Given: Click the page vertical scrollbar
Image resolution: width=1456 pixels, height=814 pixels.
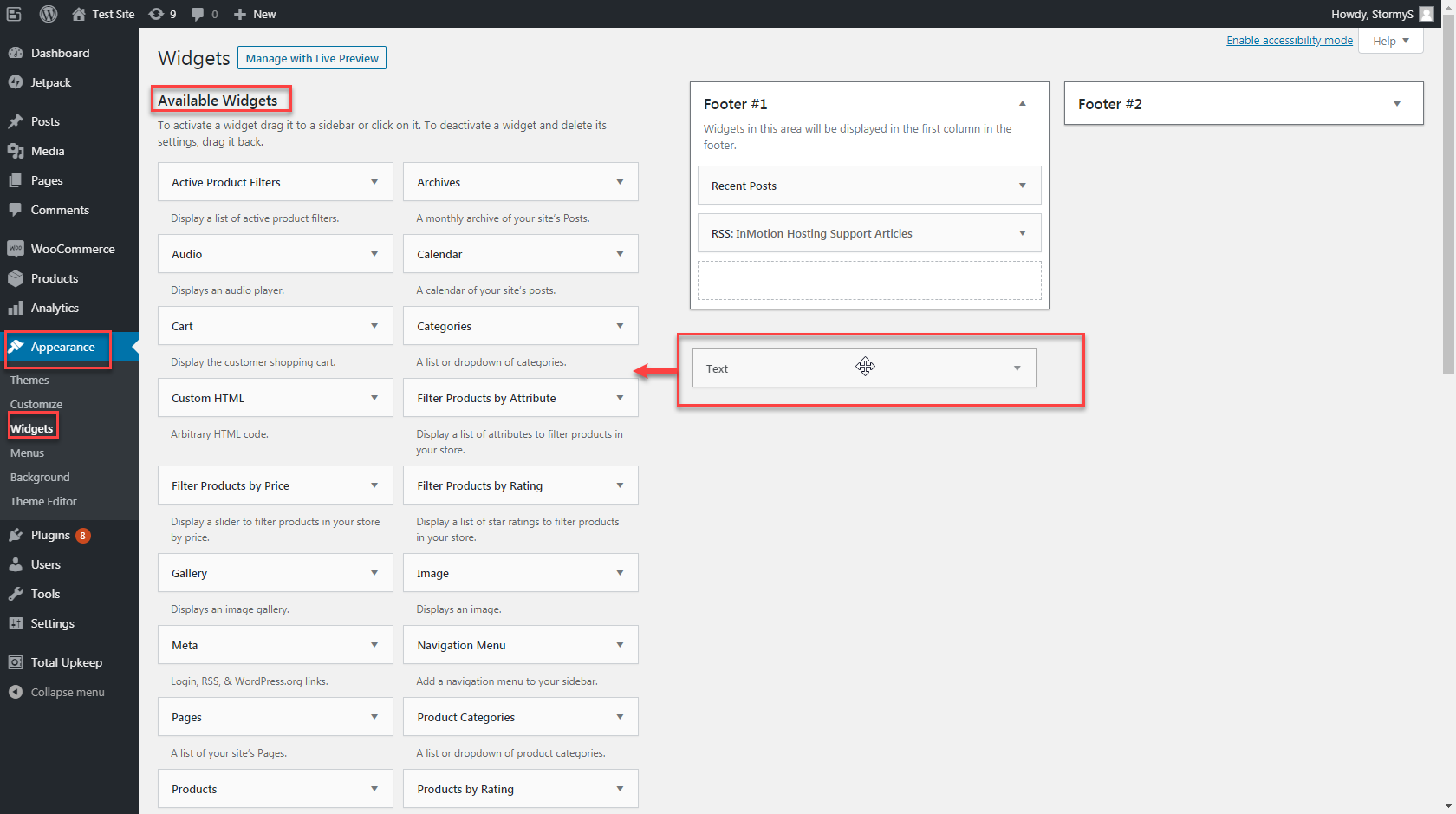Looking at the screenshot, I should coord(1448,199).
